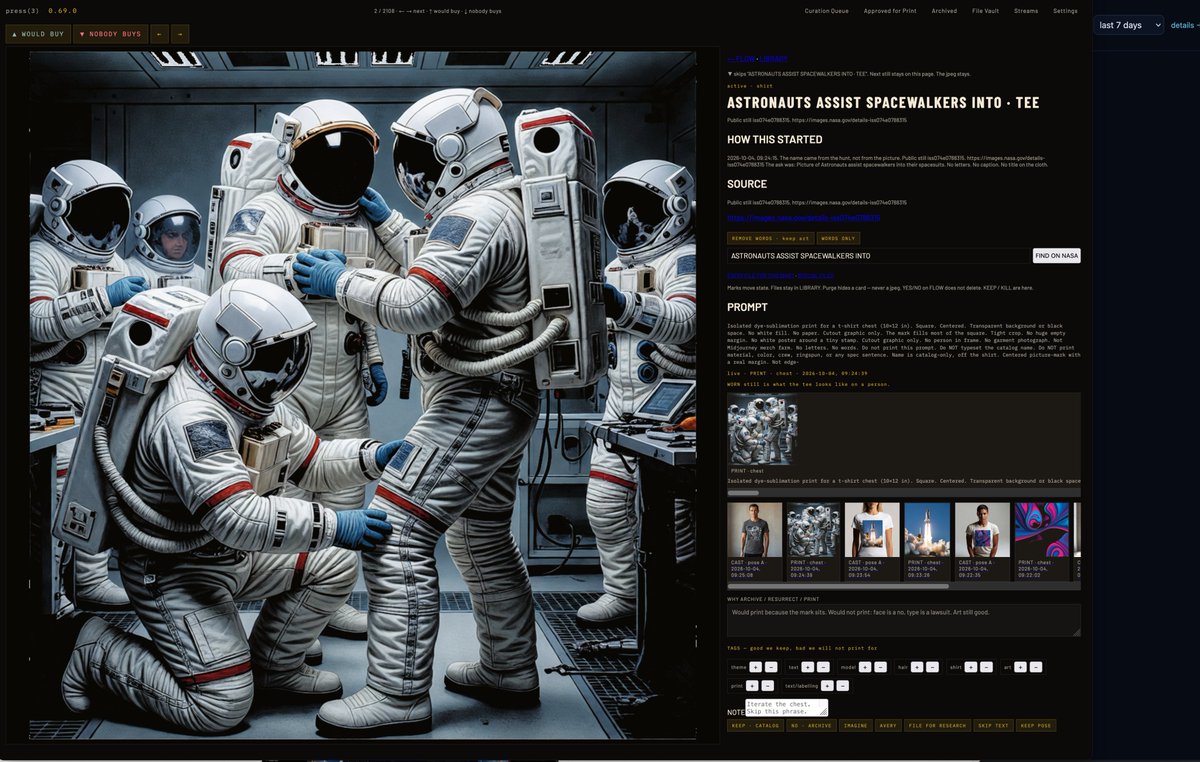Click the plus button beside the text tag
Image resolution: width=1200 pixels, height=762 pixels.
[x=808, y=667]
